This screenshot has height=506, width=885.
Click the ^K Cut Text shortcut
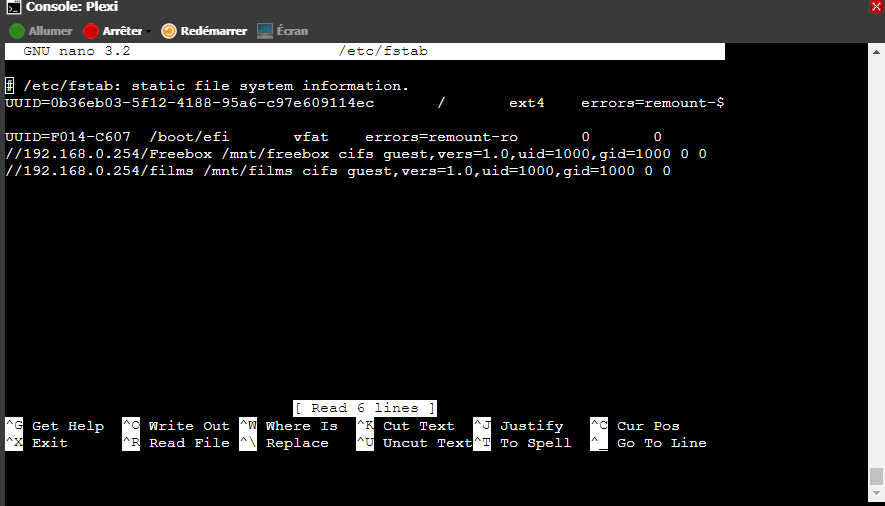click(x=406, y=426)
